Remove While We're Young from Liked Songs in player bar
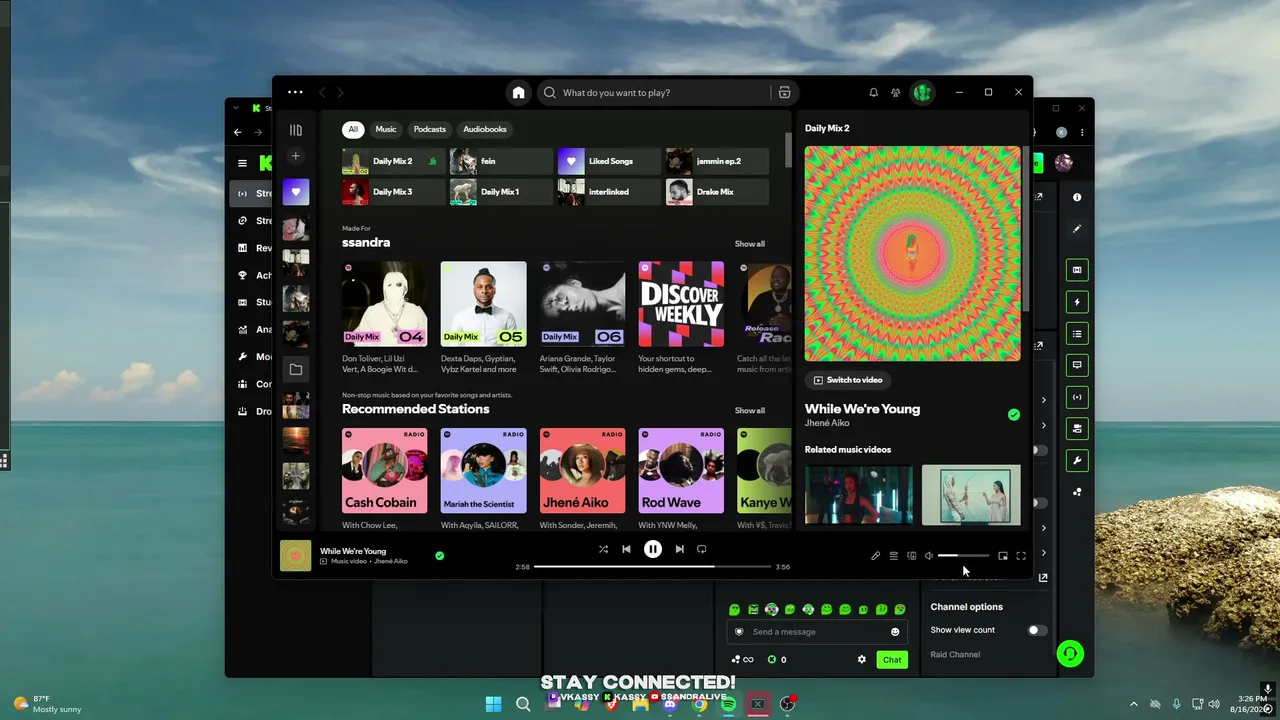The width and height of the screenshot is (1280, 720). [x=440, y=555]
